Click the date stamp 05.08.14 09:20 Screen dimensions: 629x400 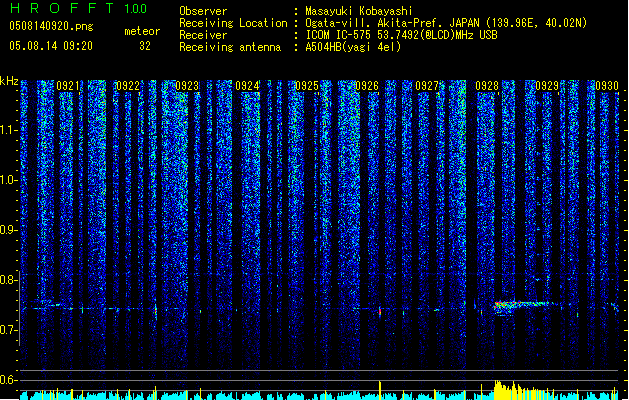click(x=51, y=46)
